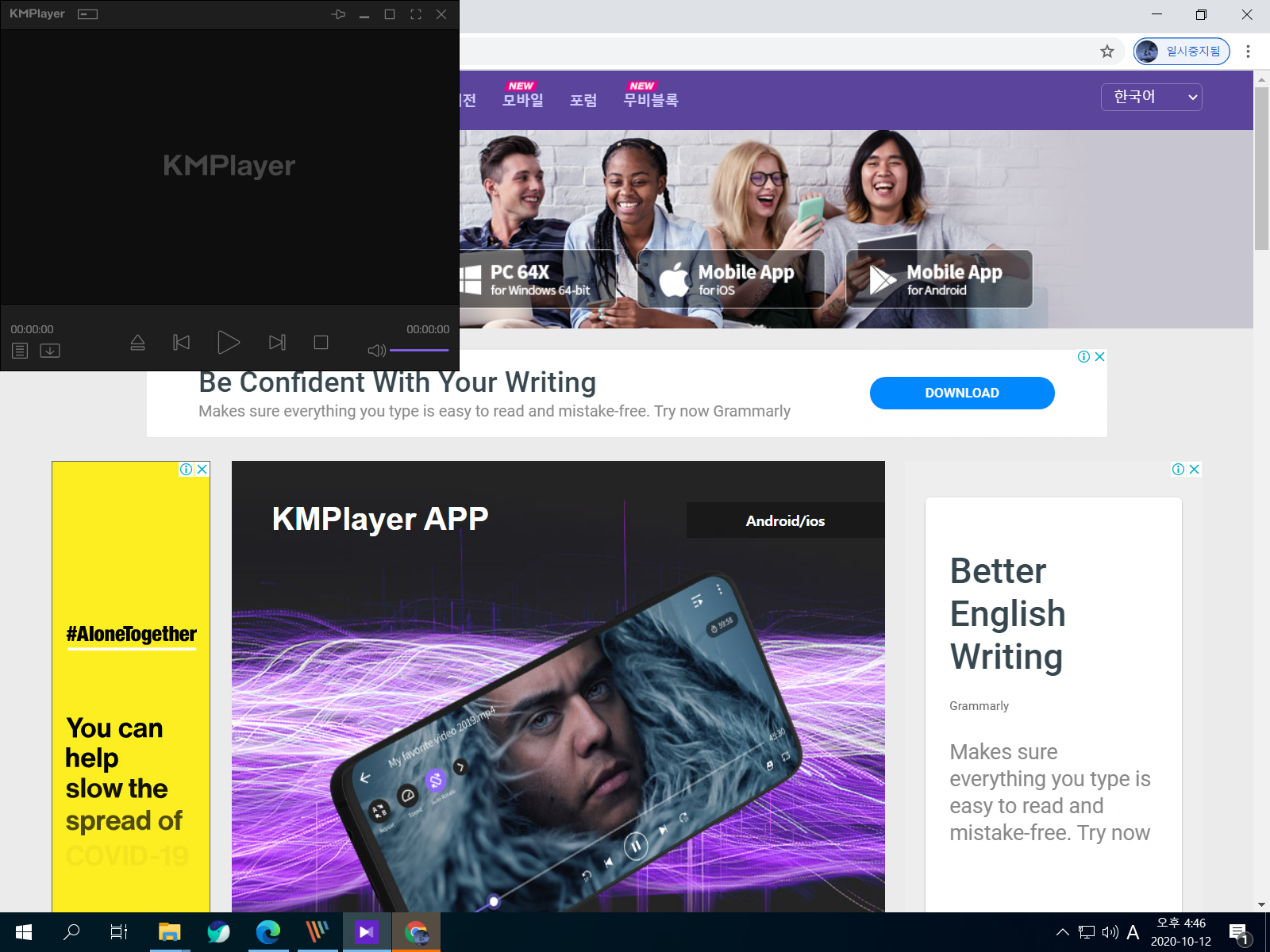Open Windows taskbar search
1270x952 pixels.
click(71, 932)
